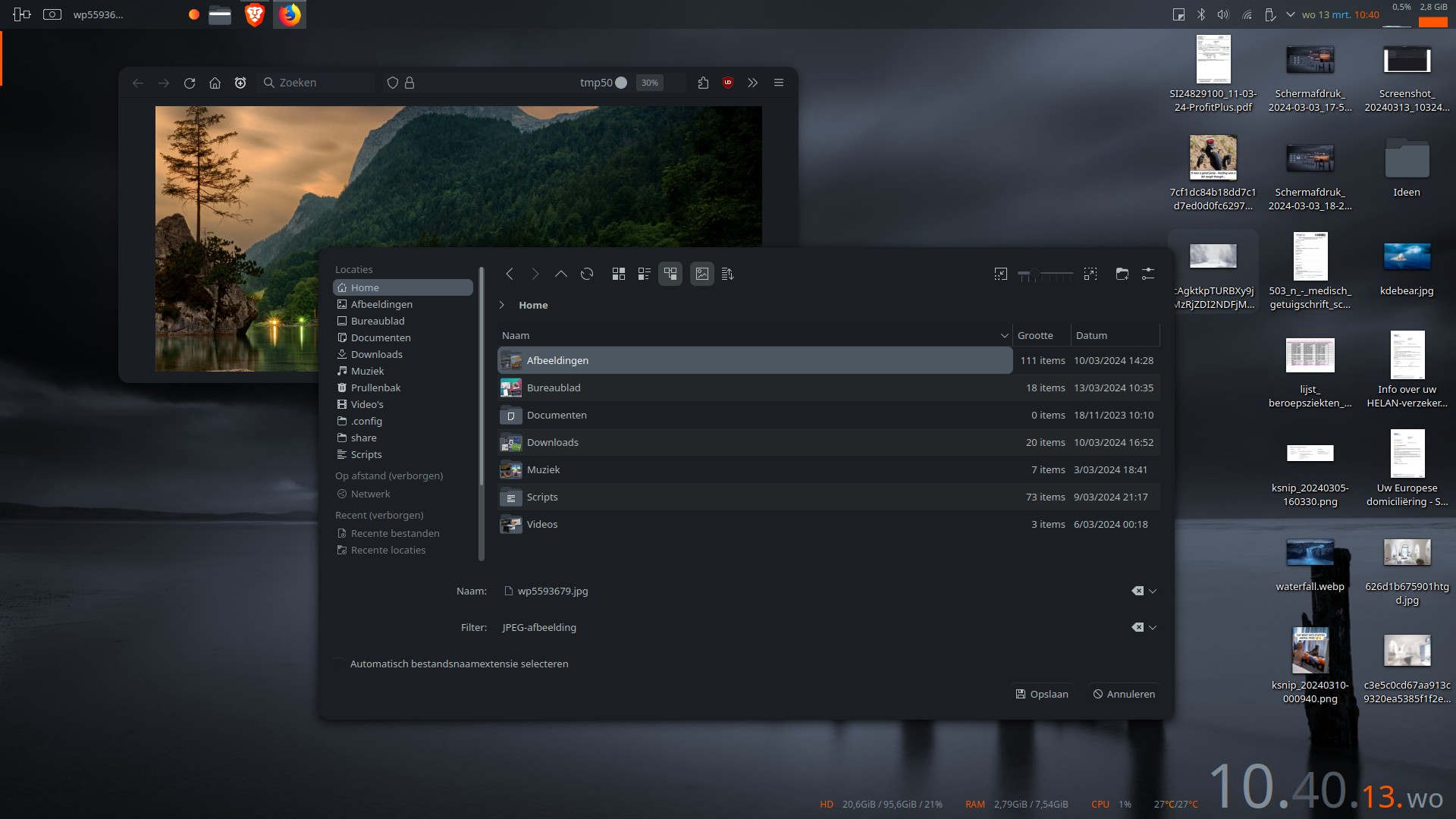Go forward in the file dialog

(535, 274)
